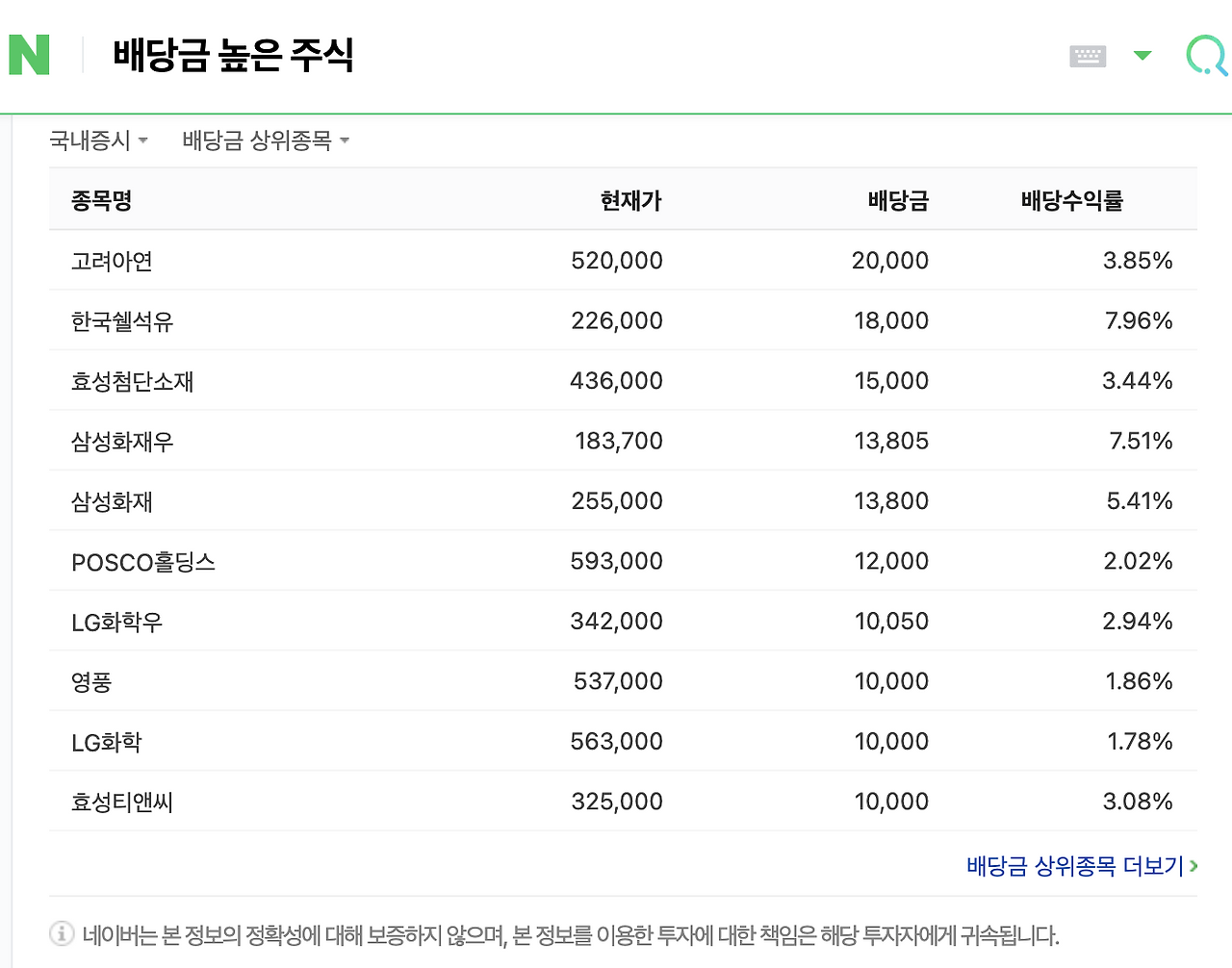Select the stock 효성티앤씨

(122, 802)
